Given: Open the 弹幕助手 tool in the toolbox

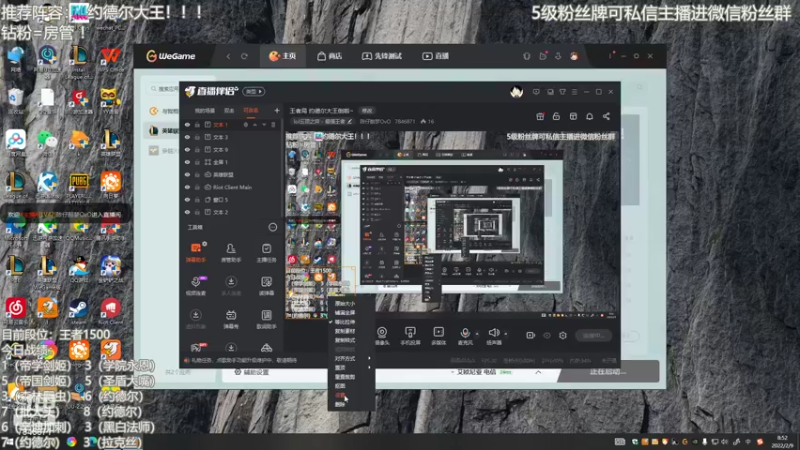Looking at the screenshot, I should tap(196, 252).
